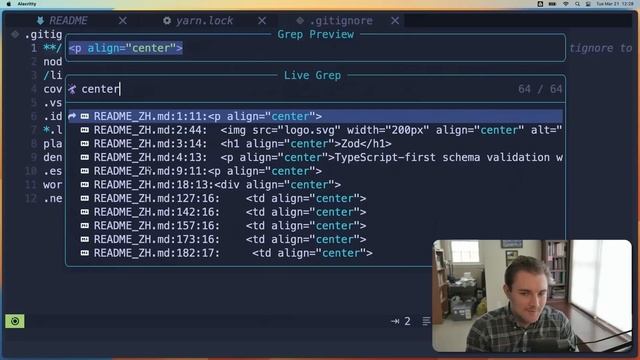Open Spotlight search from the menu bar

[x=577, y=4]
